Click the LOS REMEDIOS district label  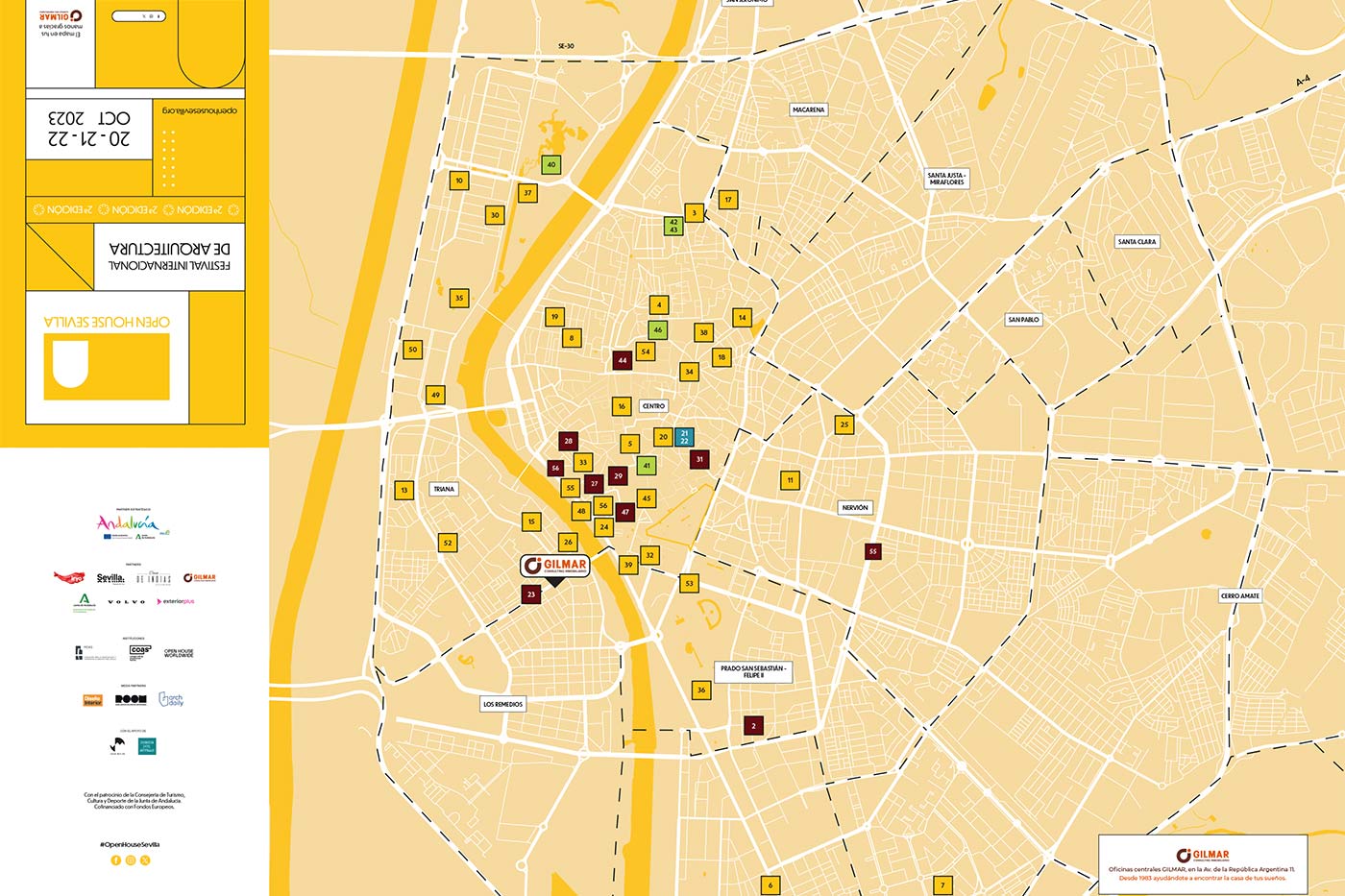click(503, 704)
